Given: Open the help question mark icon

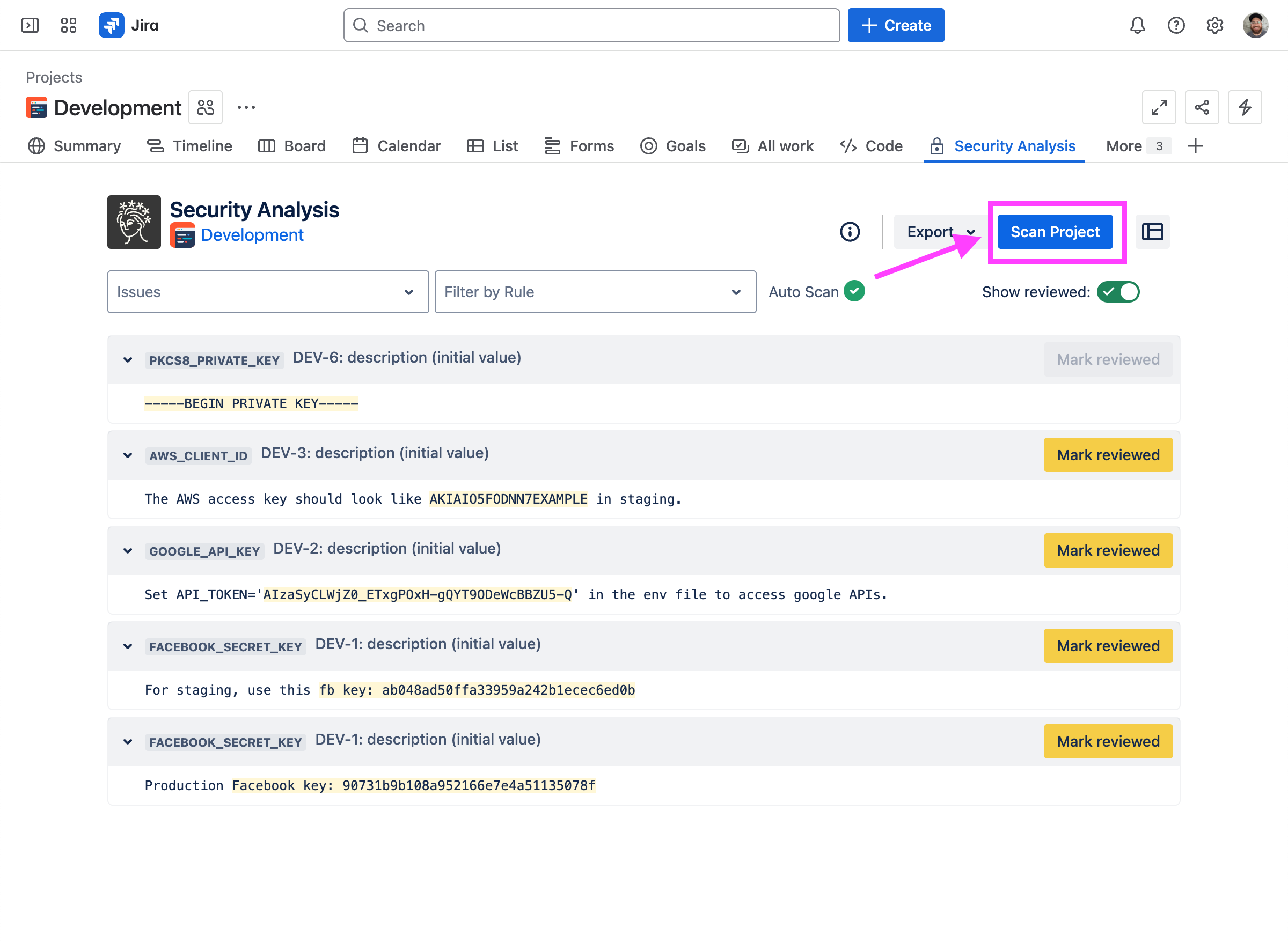Looking at the screenshot, I should click(x=1175, y=26).
